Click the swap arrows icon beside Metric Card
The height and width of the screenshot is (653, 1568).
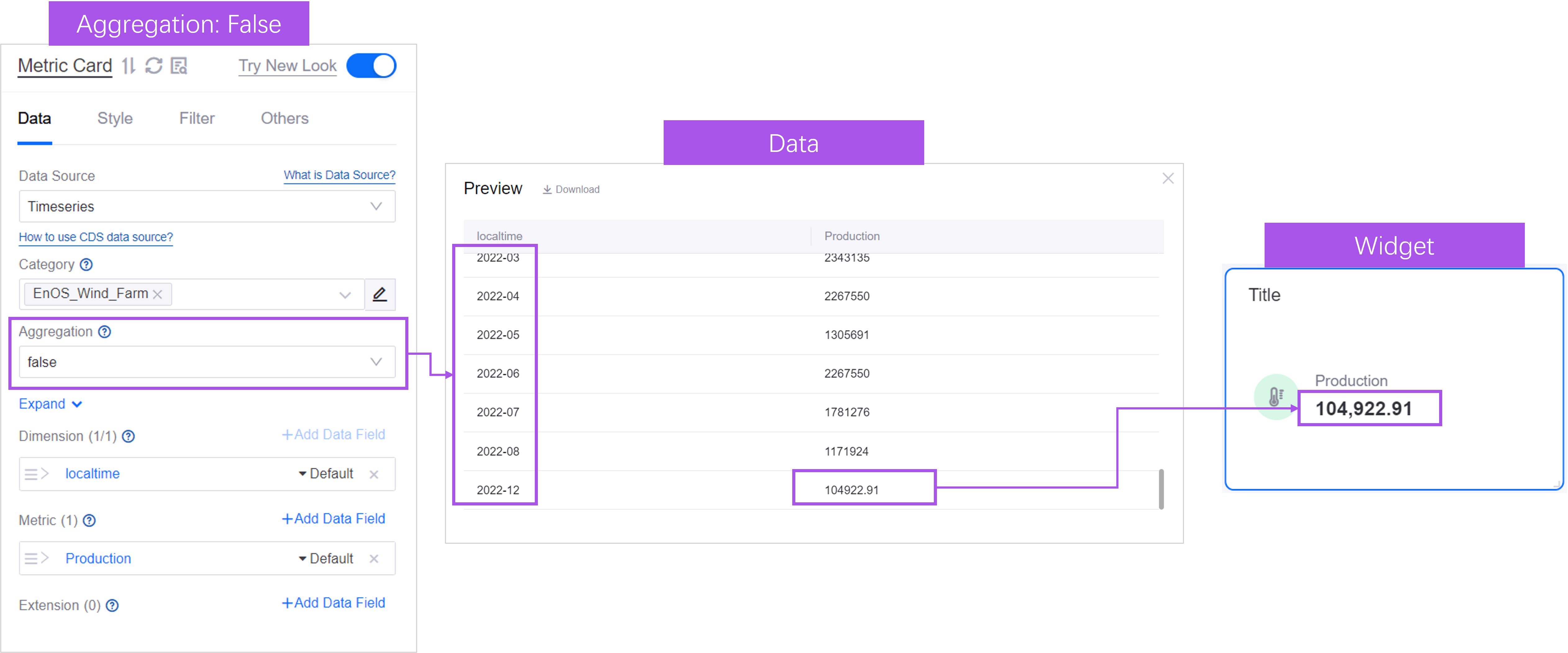(129, 66)
